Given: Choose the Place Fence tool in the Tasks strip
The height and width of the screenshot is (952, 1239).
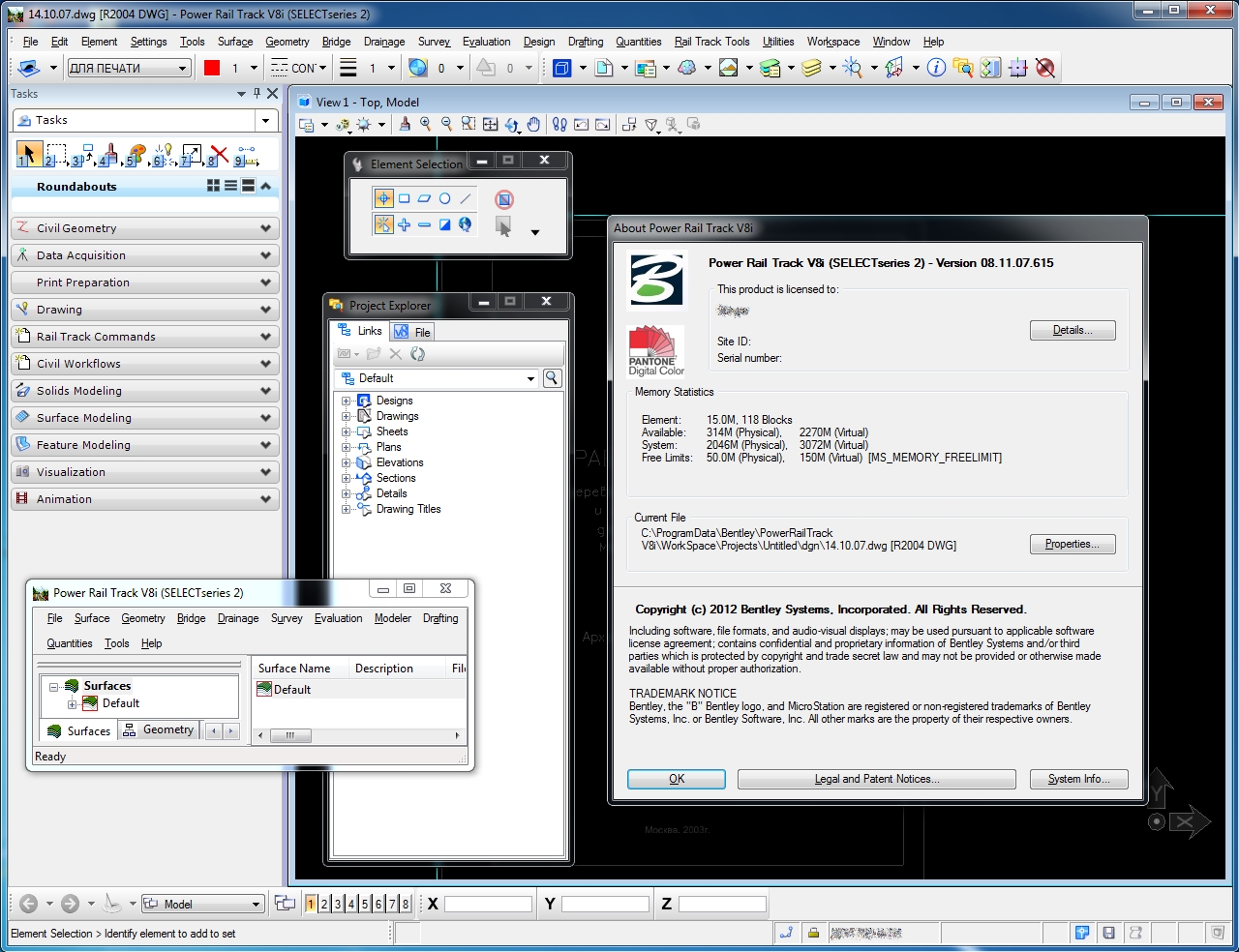Looking at the screenshot, I should tap(57, 154).
